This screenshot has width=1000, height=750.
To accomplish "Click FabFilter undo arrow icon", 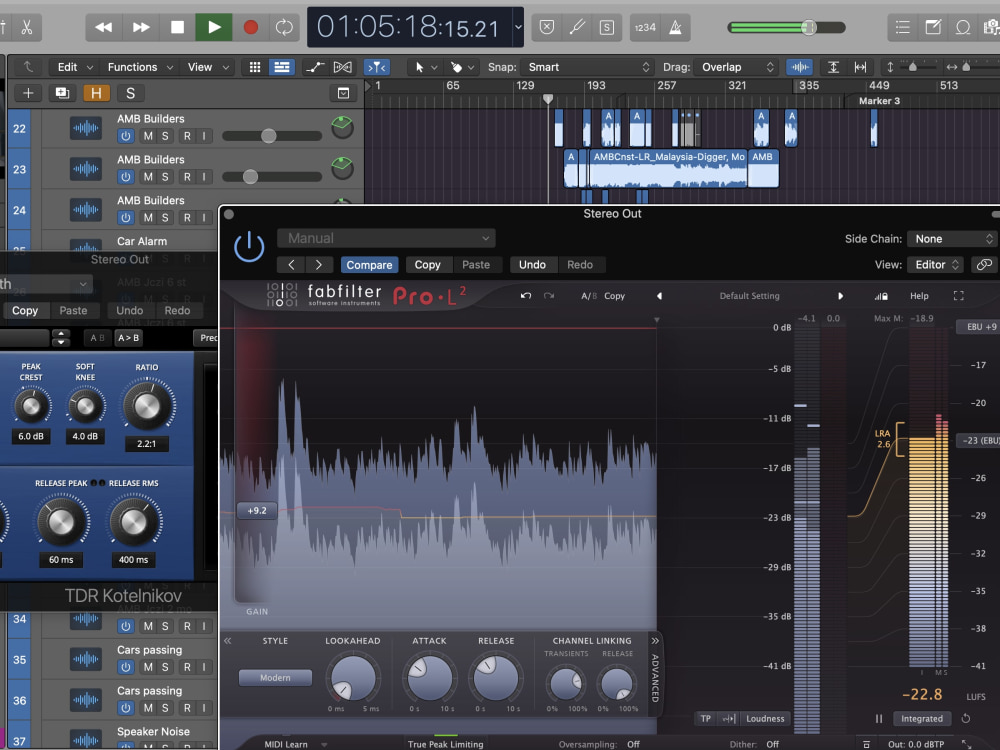I will tap(526, 296).
